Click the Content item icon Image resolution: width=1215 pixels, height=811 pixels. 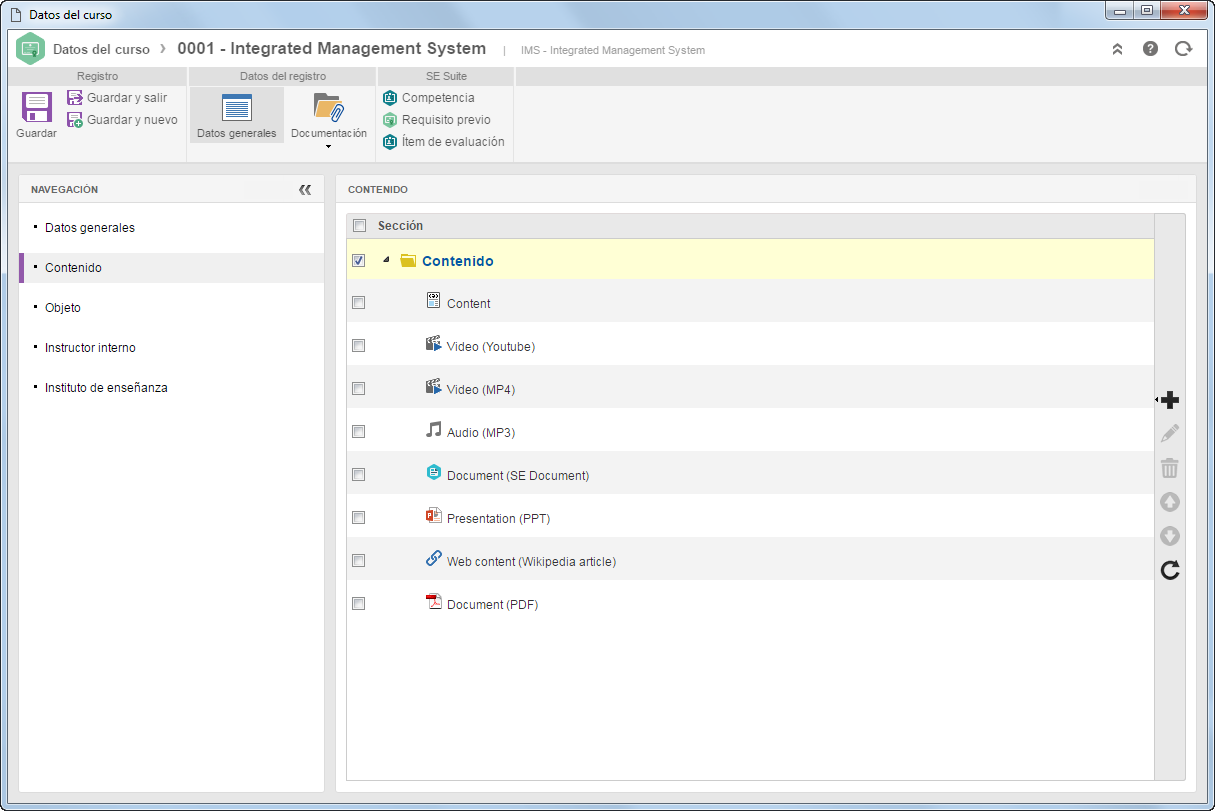tap(433, 300)
